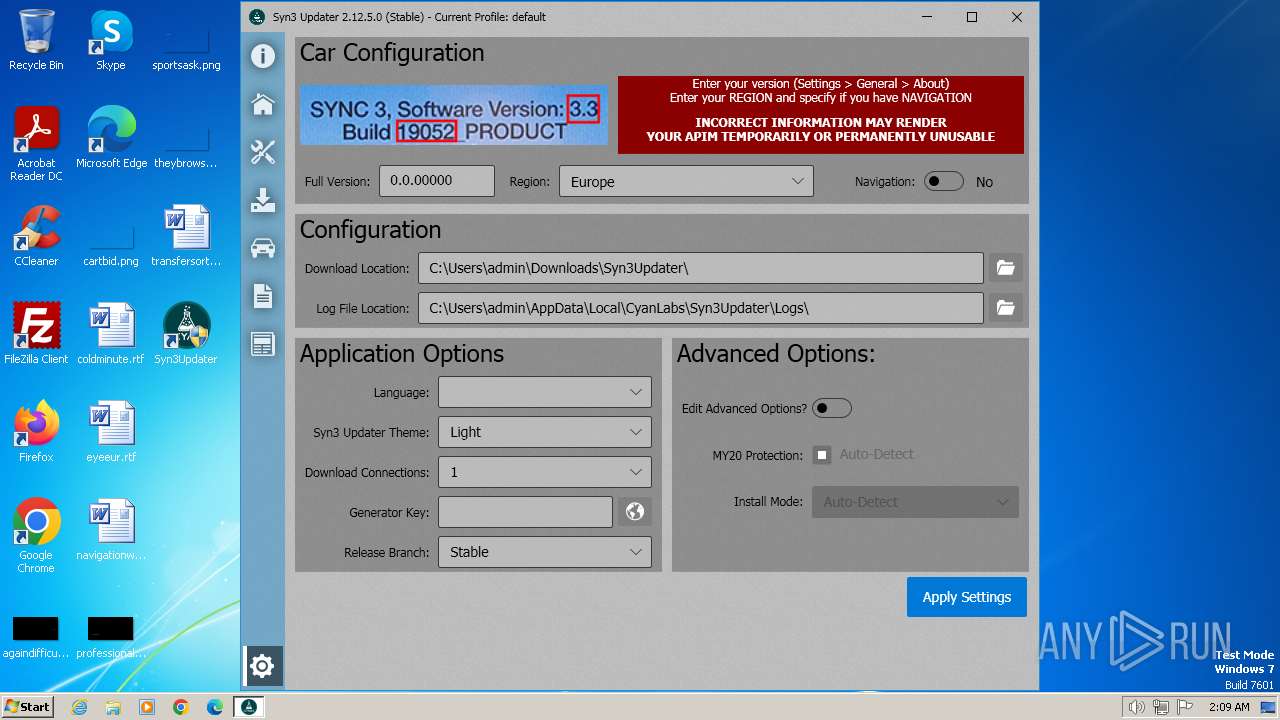This screenshot has width=1280, height=720.
Task: Go to Home via house icon
Action: [x=263, y=104]
